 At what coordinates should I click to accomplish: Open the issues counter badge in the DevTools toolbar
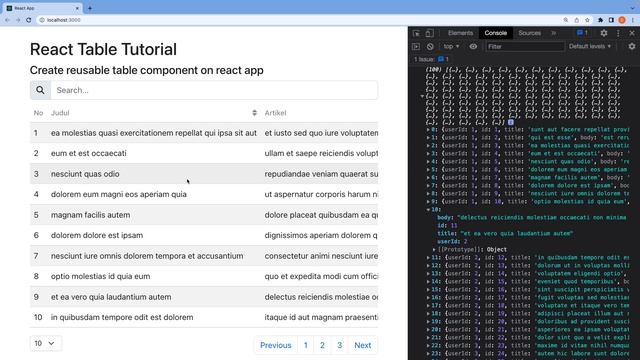click(x=582, y=33)
